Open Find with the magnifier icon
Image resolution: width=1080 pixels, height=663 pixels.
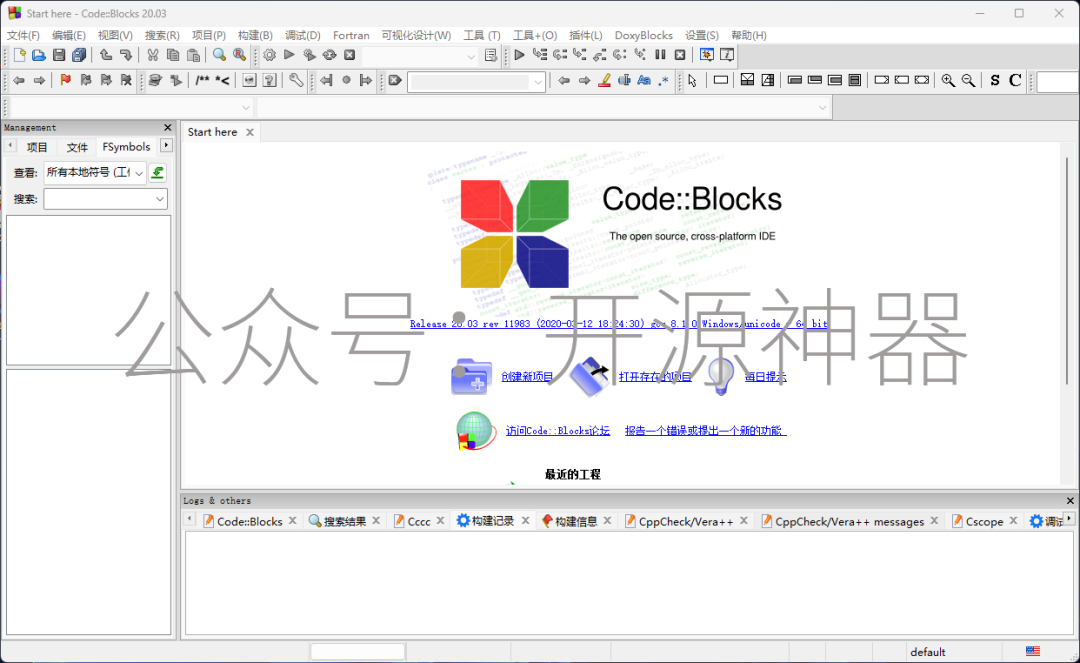pos(219,55)
